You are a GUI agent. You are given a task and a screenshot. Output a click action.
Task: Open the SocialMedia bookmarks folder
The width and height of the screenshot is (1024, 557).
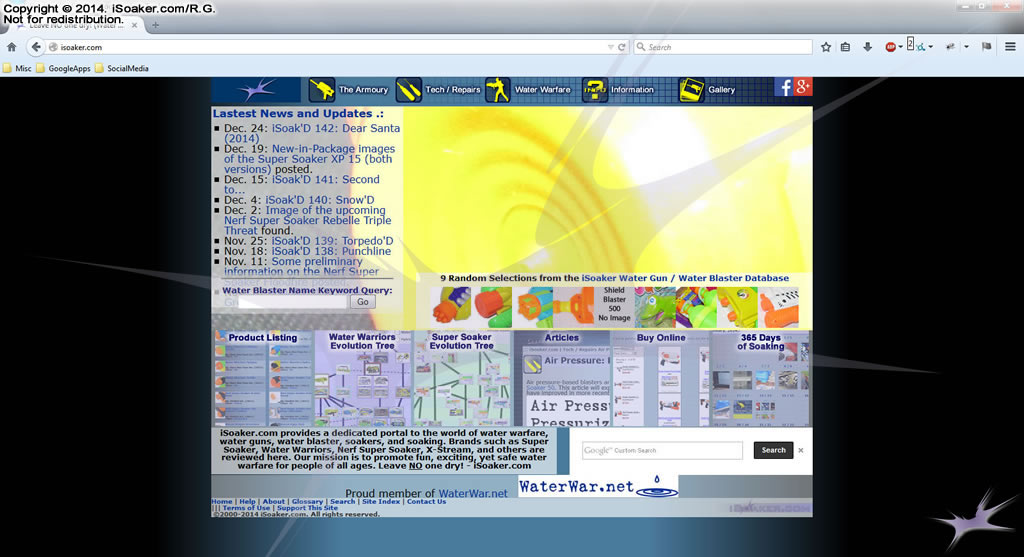coord(121,68)
